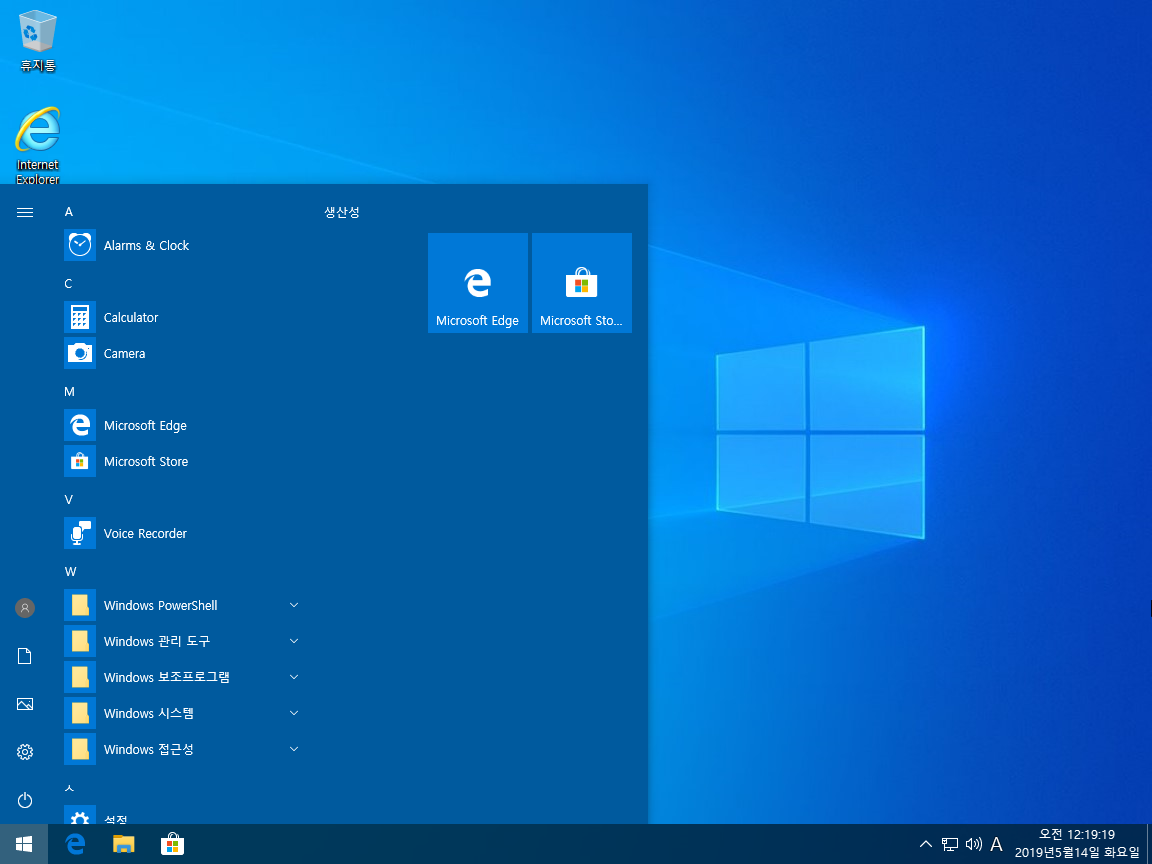The width and height of the screenshot is (1152, 864).
Task: Open Microsoft Edge icon in the app list
Action: 79,425
